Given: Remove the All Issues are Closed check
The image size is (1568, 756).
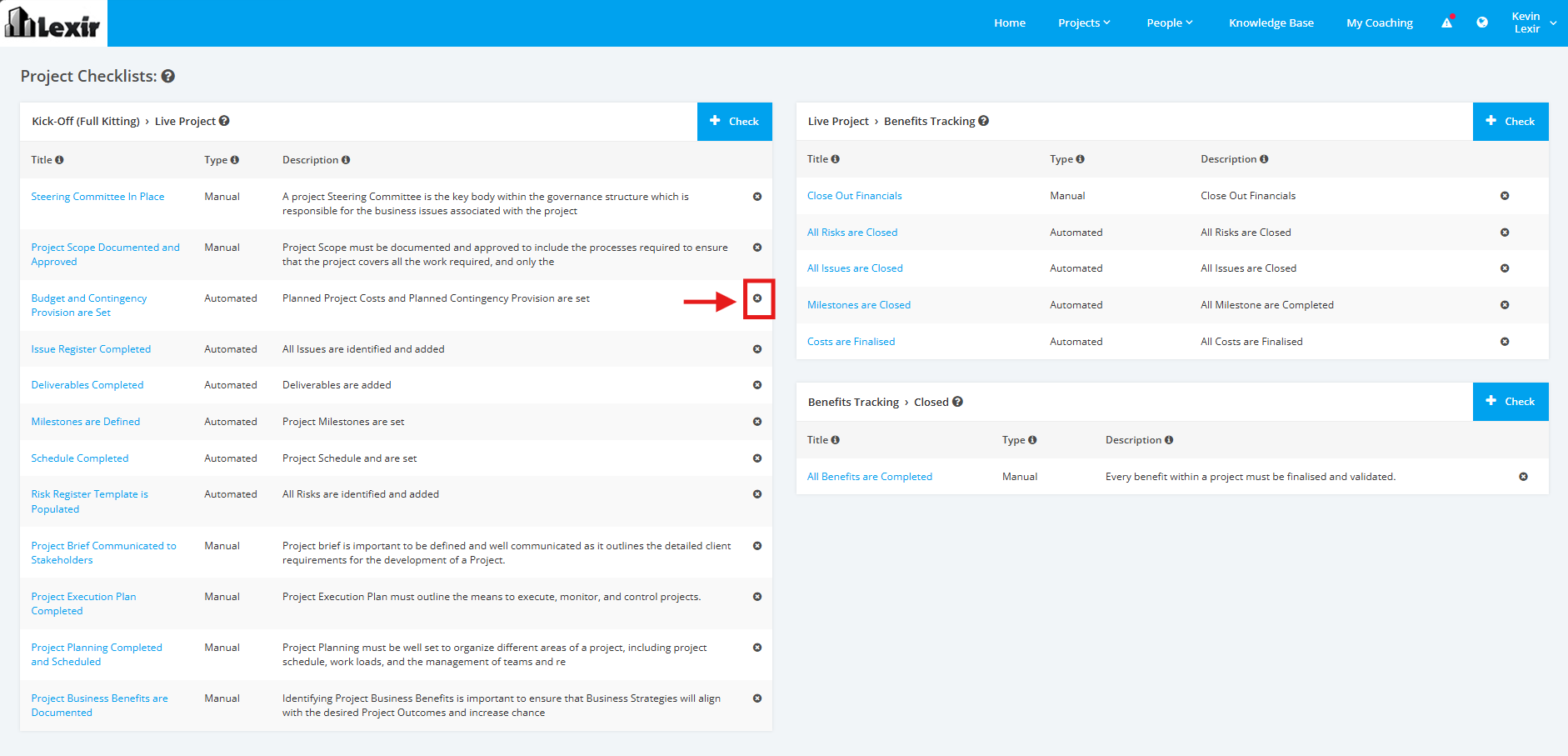Looking at the screenshot, I should (x=1505, y=268).
